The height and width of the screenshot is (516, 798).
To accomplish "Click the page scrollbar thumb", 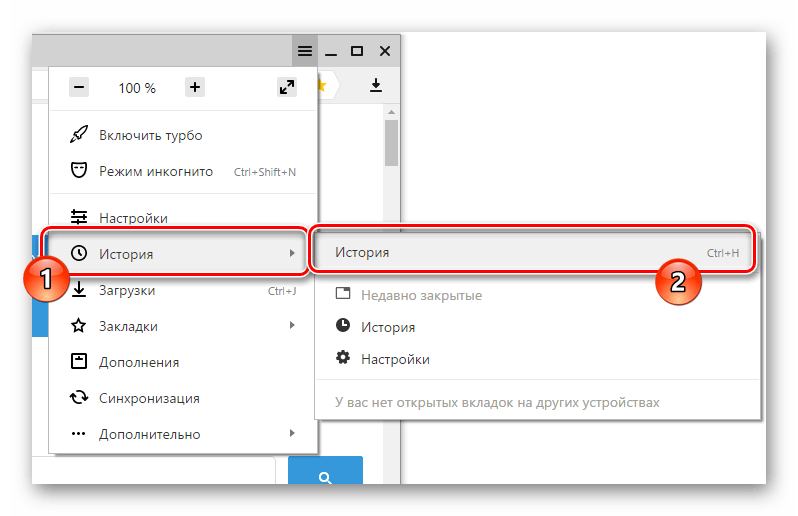I will click(x=391, y=142).
